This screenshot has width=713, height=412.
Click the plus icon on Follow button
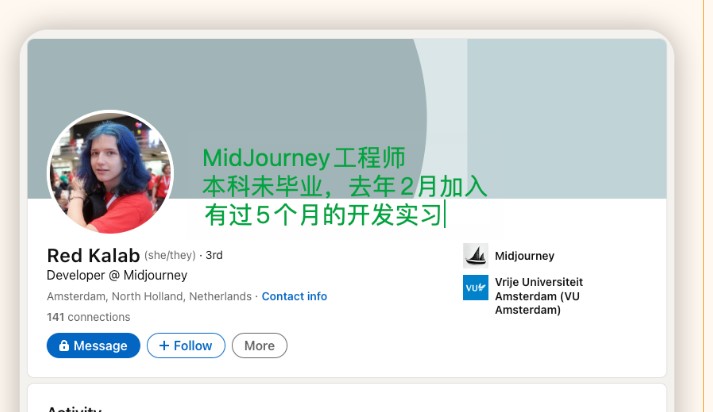[x=164, y=346]
